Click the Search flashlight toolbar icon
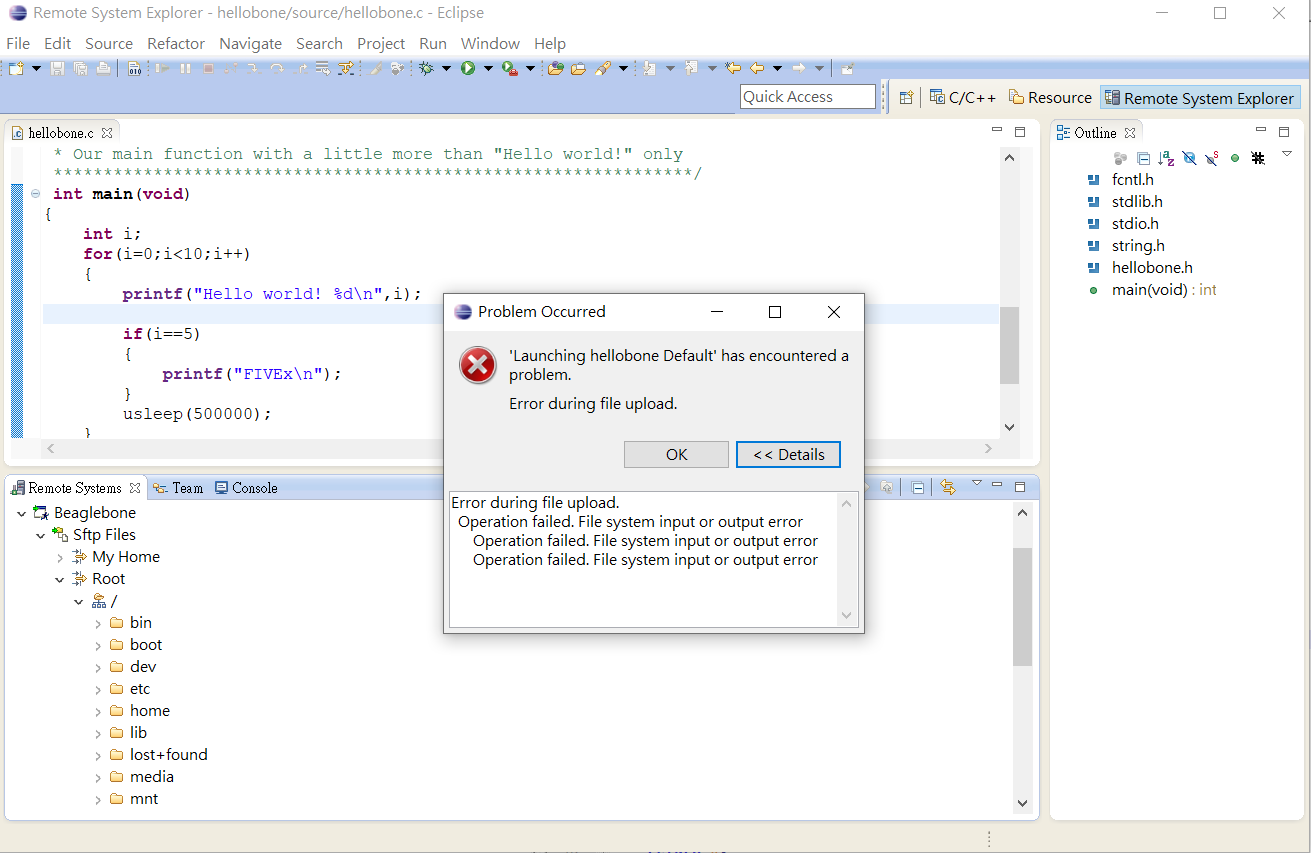The height and width of the screenshot is (853, 1311). pos(603,68)
